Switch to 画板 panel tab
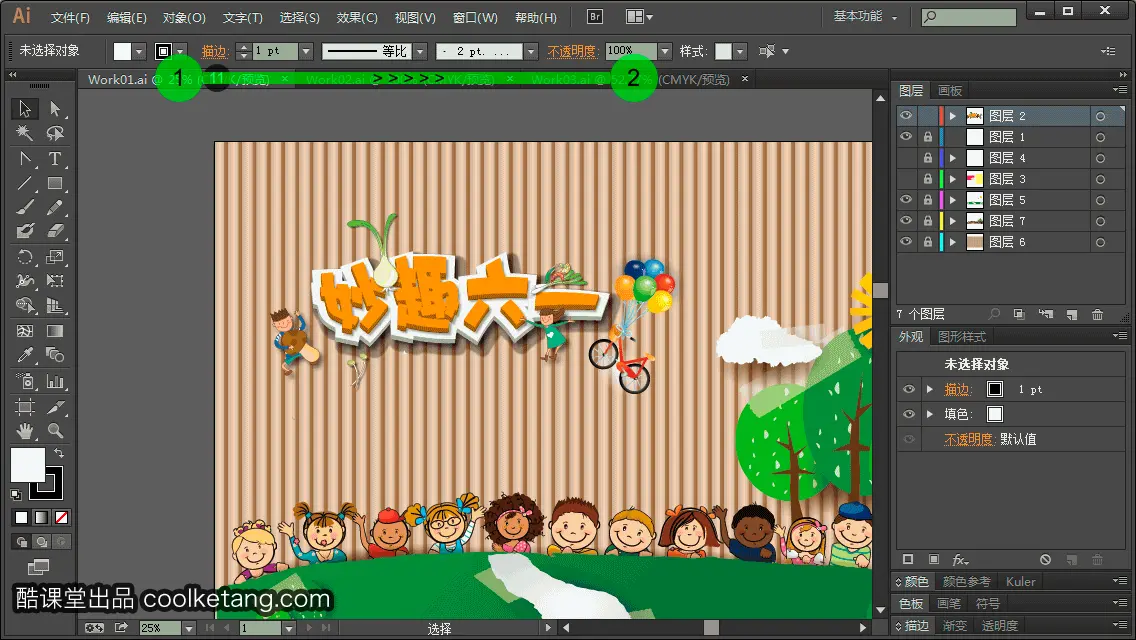This screenshot has width=1136, height=640. coord(950,91)
